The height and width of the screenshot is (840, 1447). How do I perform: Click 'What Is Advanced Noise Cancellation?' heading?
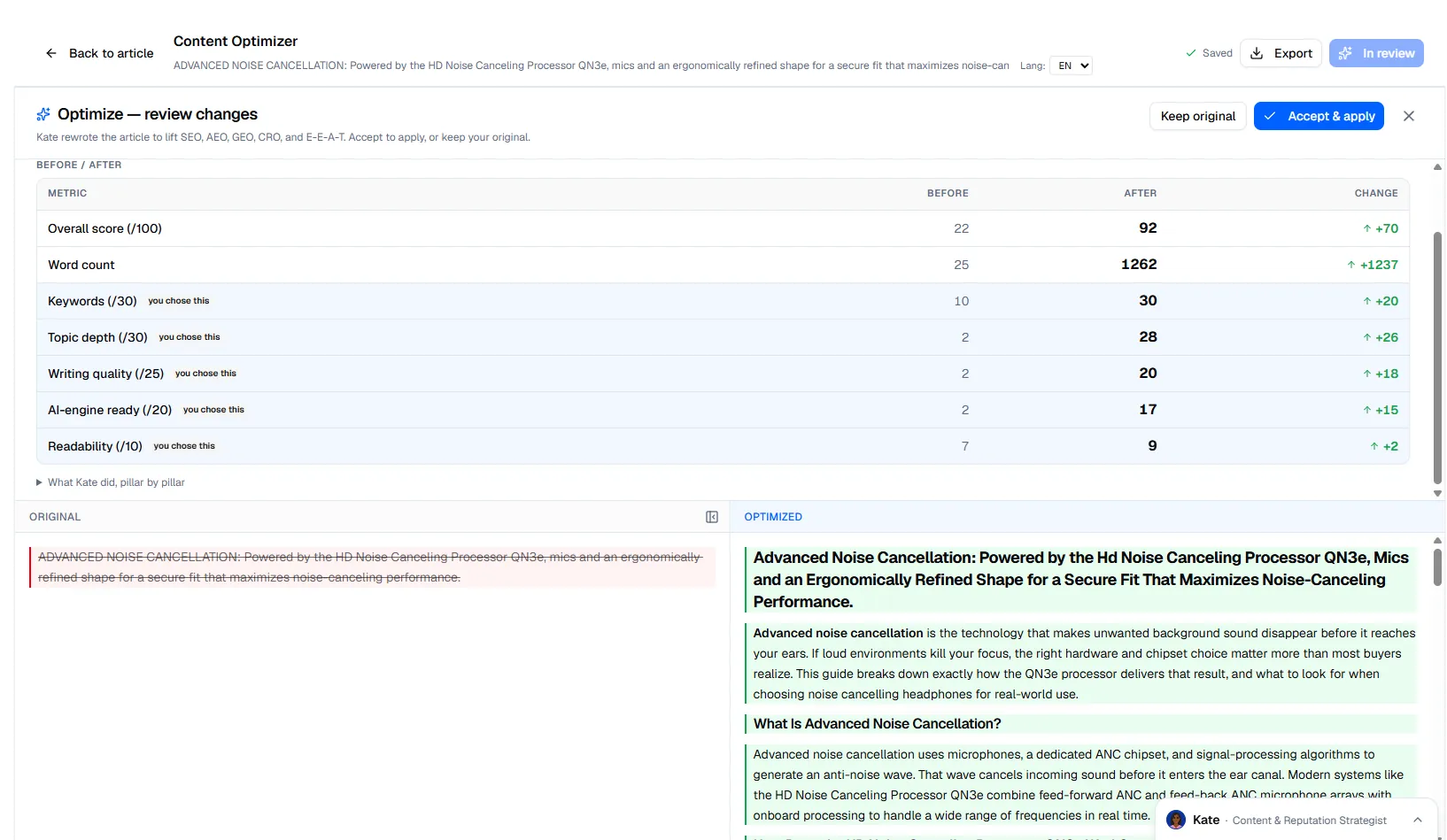point(877,724)
